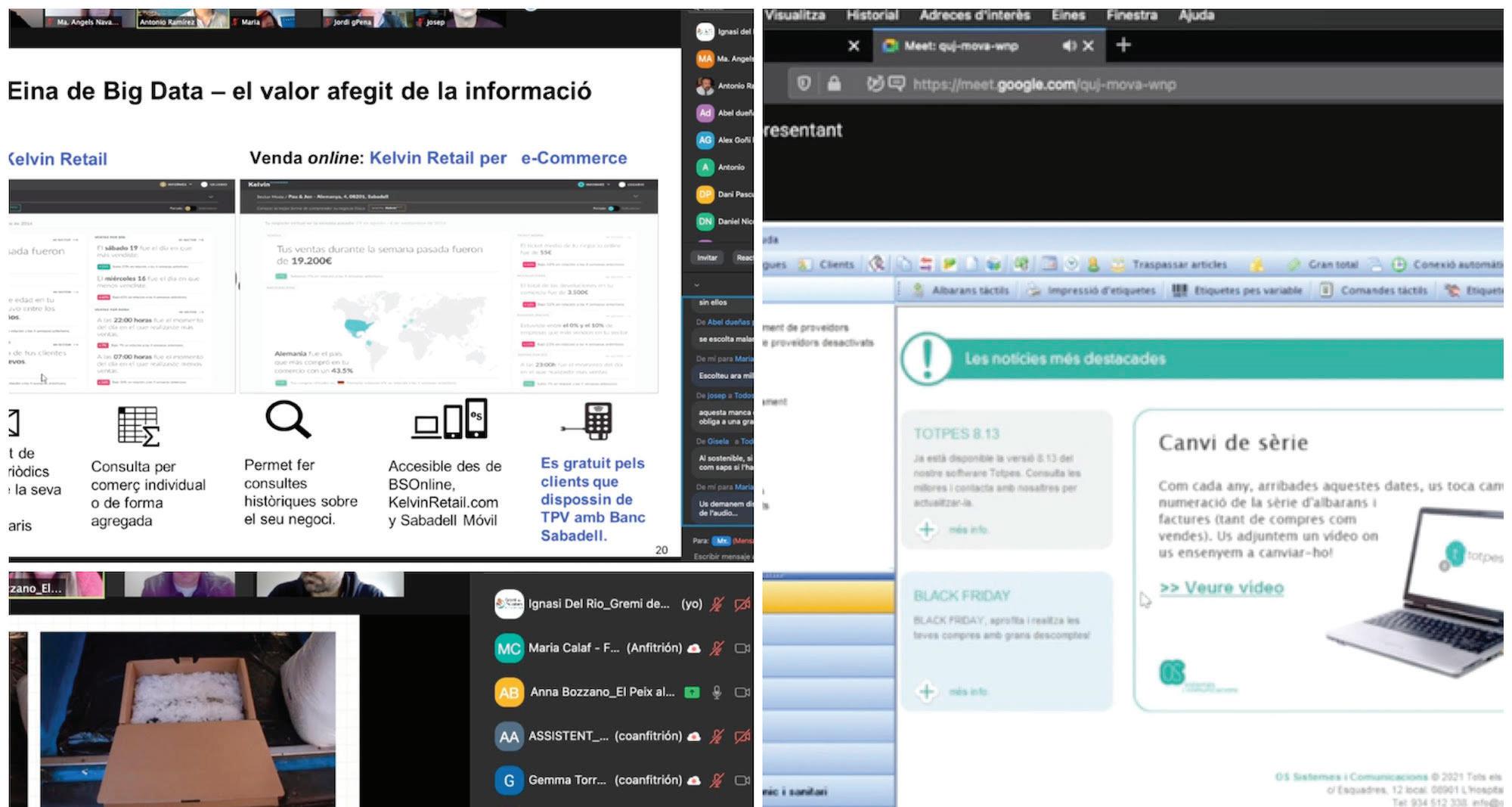1512x807 pixels.
Task: Open a new browser tab
Action: pos(1123,45)
